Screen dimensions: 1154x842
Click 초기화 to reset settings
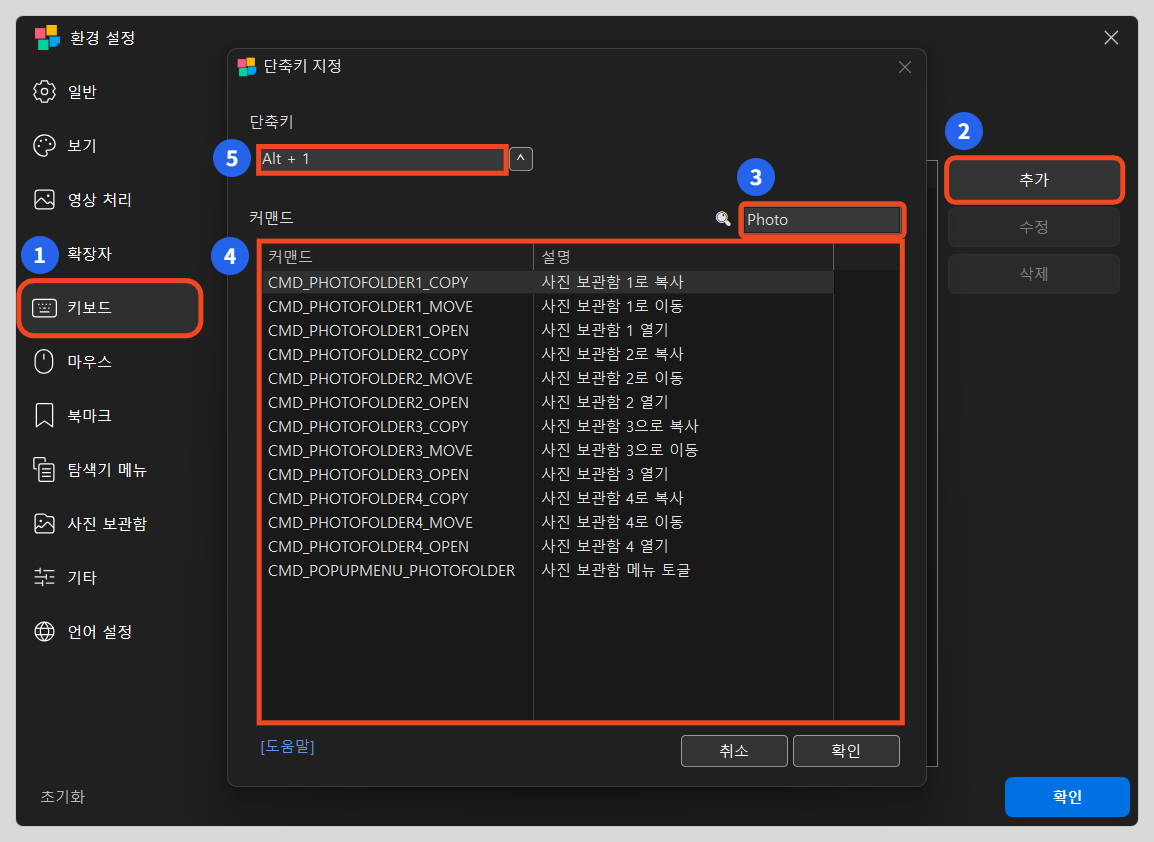coord(63,796)
